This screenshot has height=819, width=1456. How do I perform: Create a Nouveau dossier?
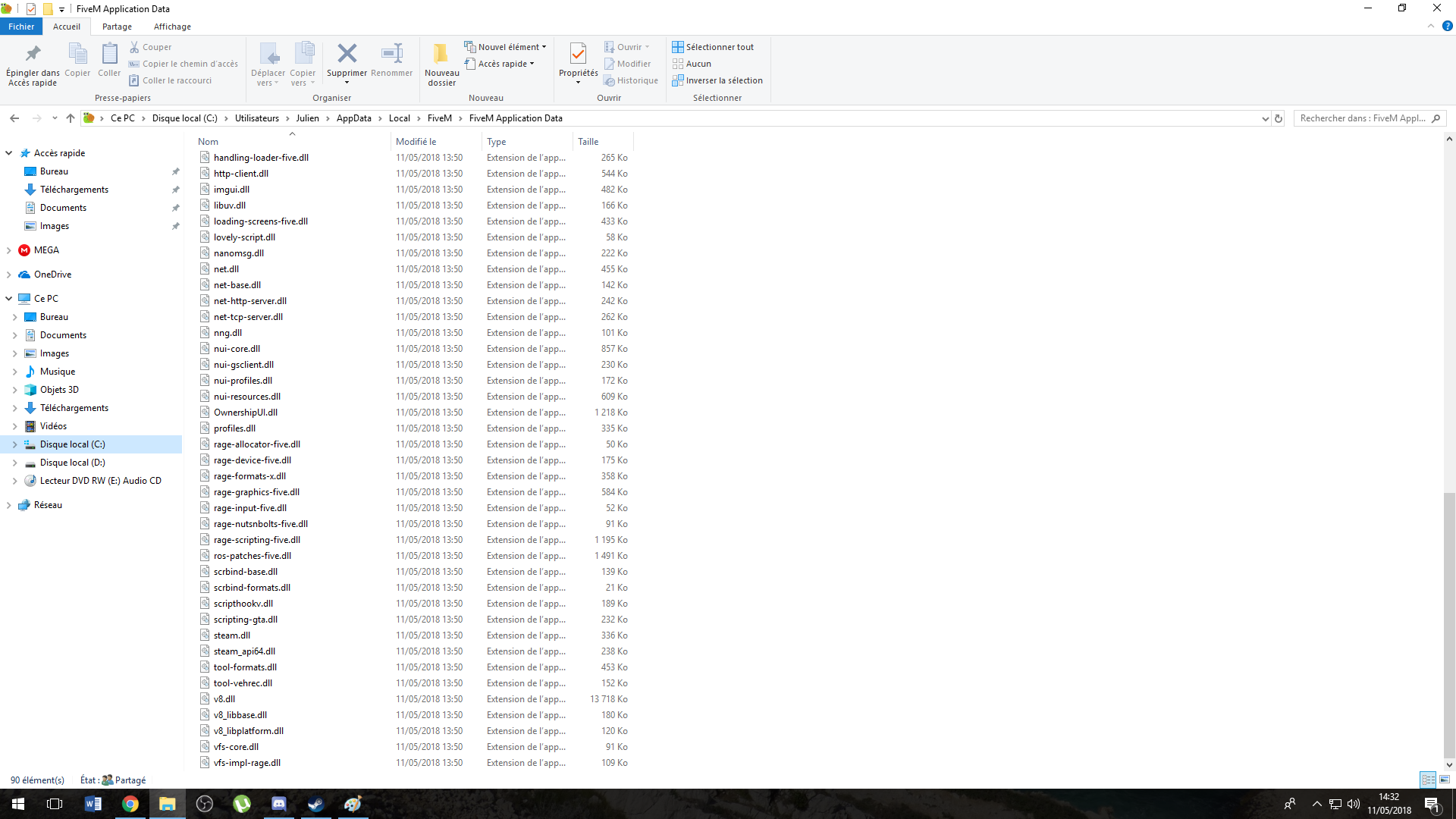coord(441,65)
